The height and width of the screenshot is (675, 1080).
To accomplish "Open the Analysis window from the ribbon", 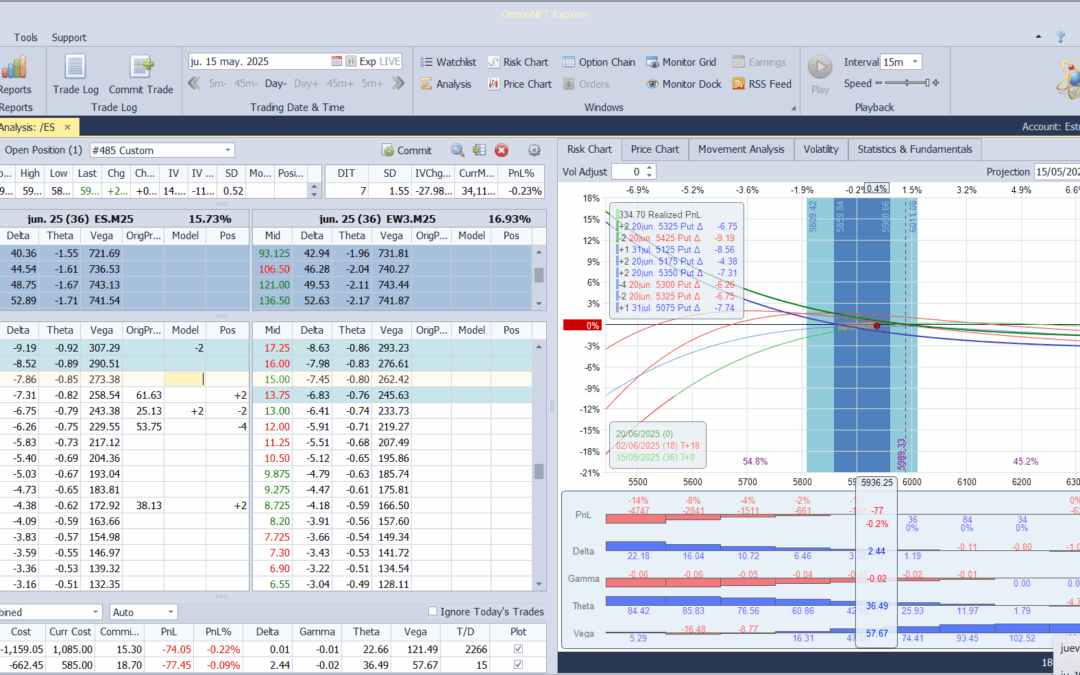I will [x=446, y=84].
